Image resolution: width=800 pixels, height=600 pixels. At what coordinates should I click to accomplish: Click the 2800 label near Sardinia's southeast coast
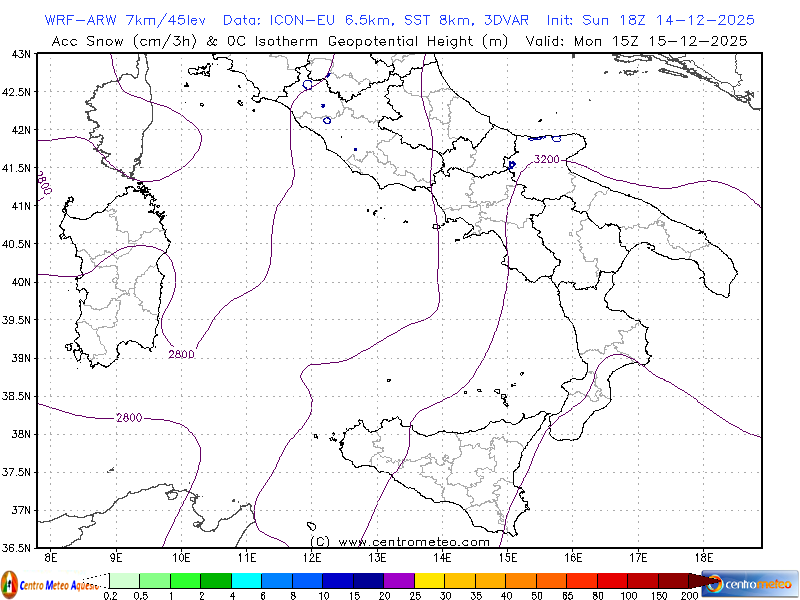[181, 354]
